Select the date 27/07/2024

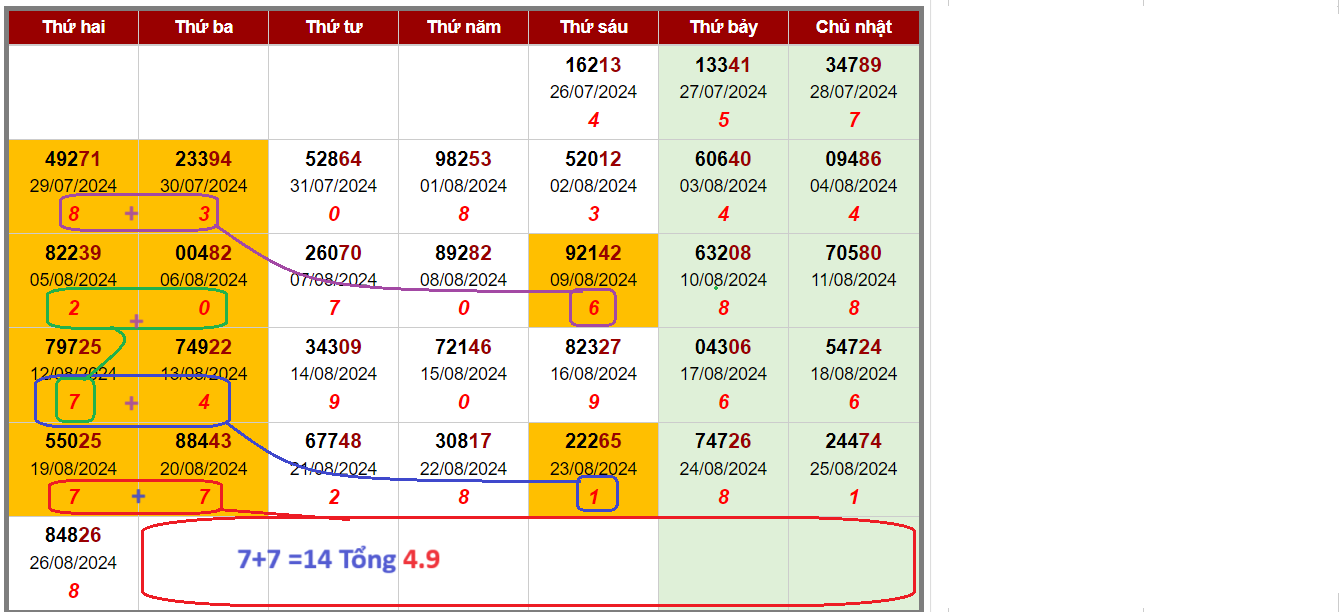pos(723,92)
